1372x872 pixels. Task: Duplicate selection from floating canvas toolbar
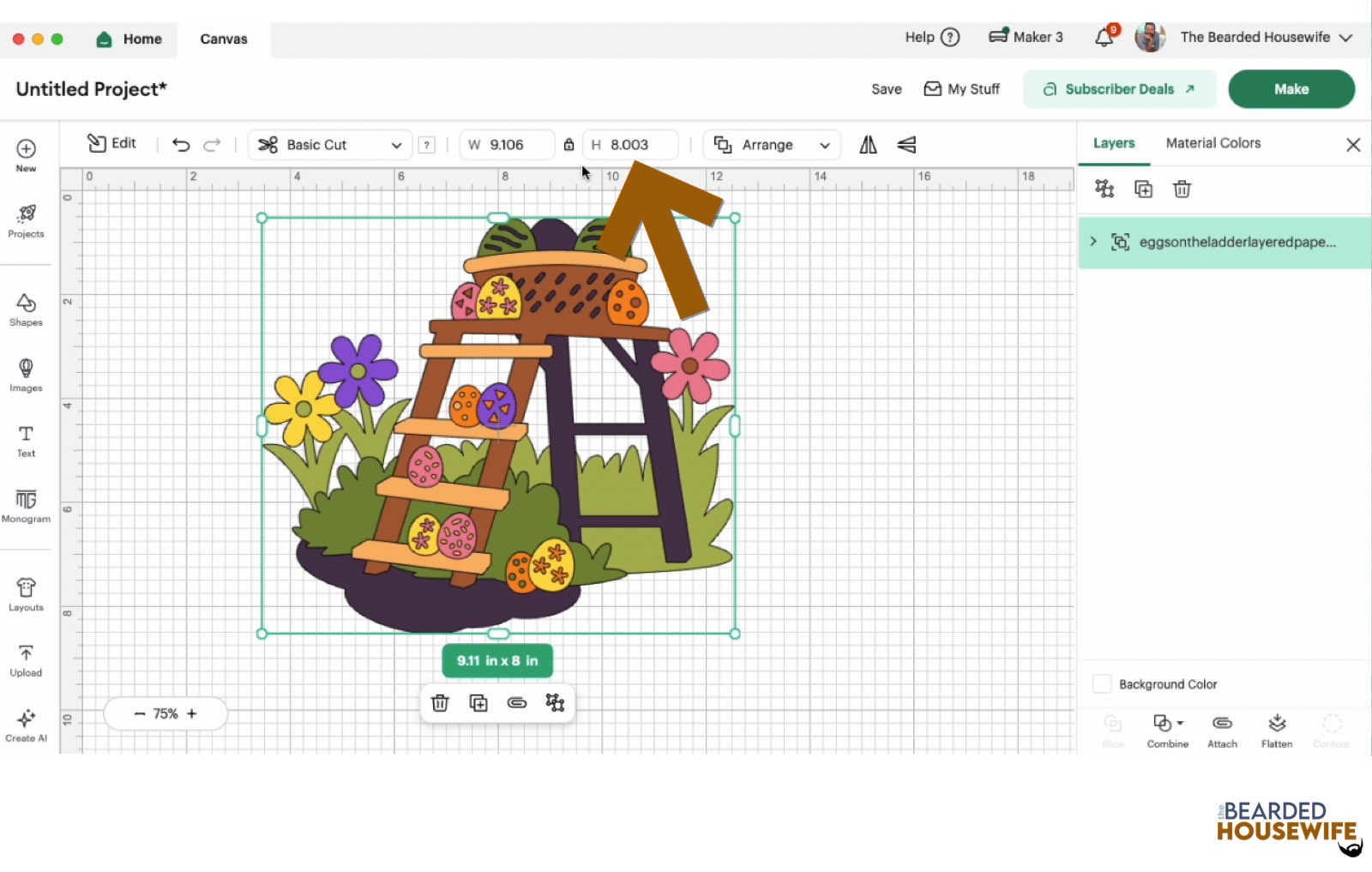click(478, 703)
